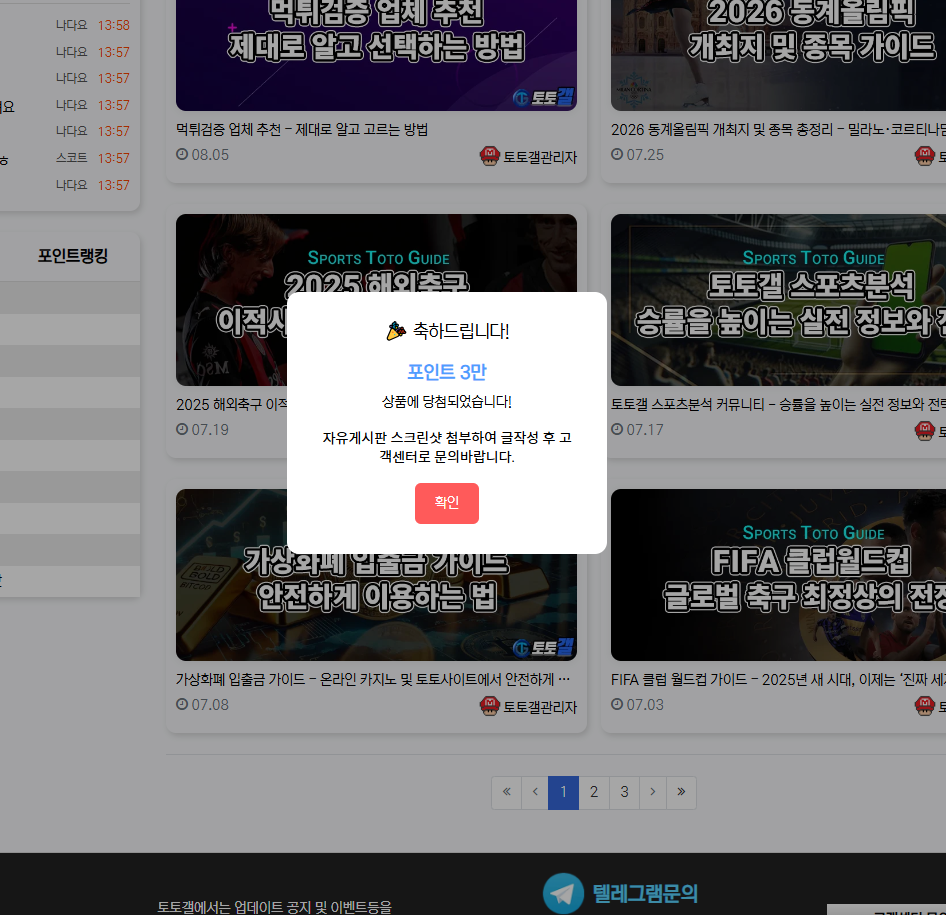
Task: Click the 확인 button in the popup
Action: point(446,503)
